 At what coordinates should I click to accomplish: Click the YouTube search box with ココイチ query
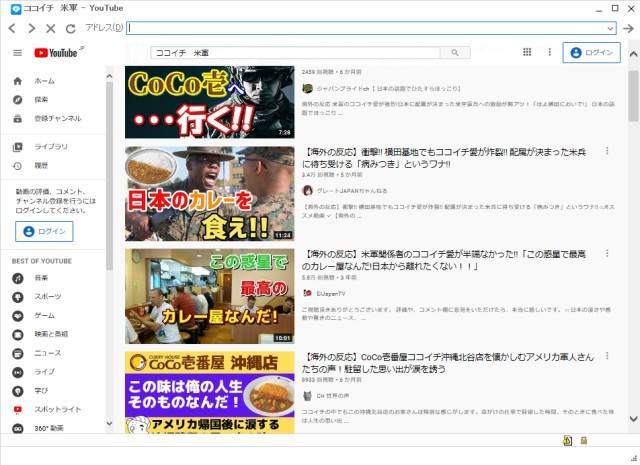[x=296, y=53]
